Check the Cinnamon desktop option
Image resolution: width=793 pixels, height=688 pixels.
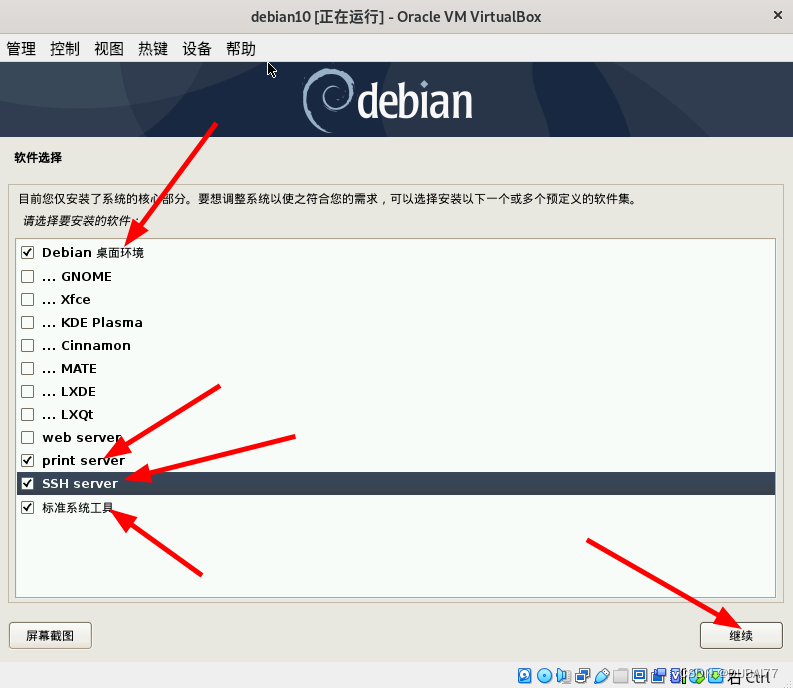(27, 346)
